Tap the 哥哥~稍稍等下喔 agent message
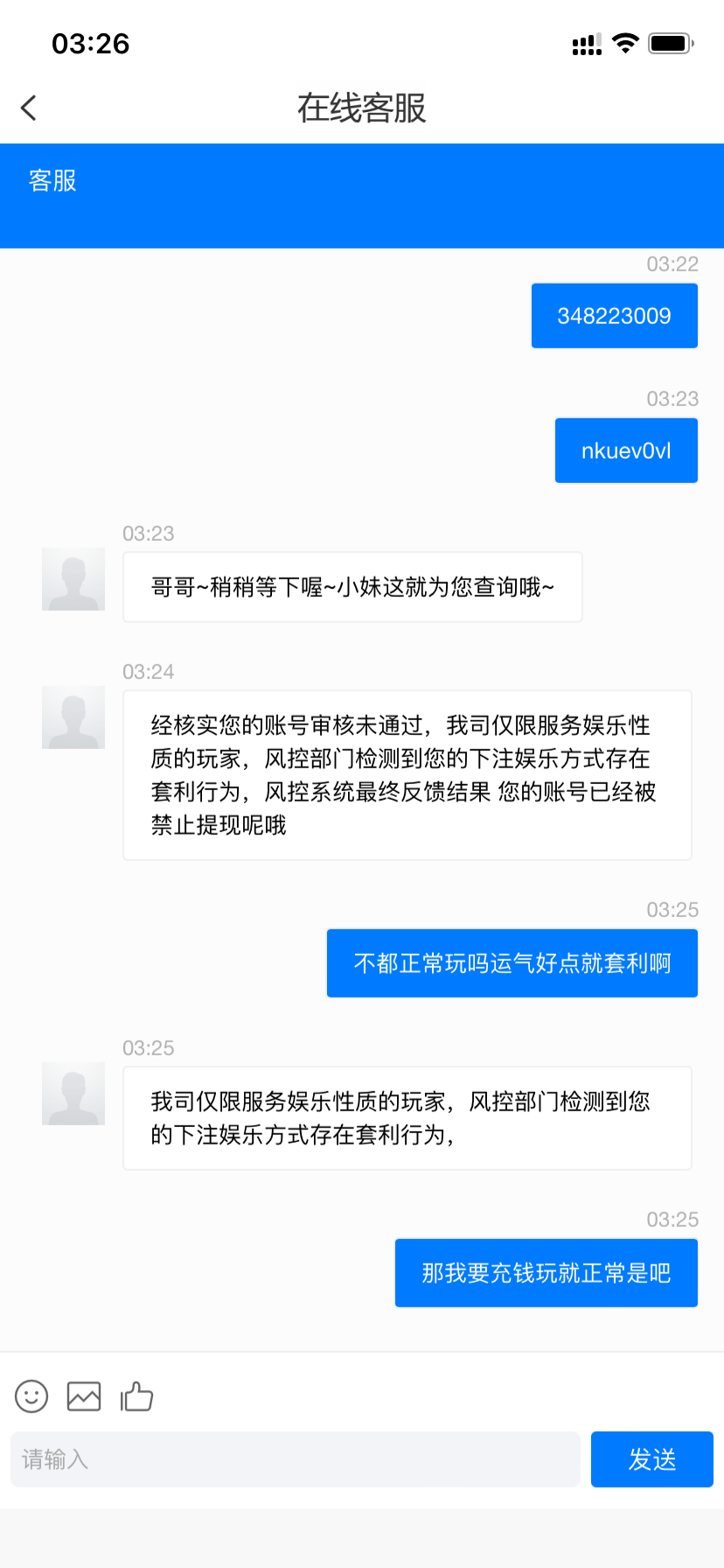 point(352,587)
